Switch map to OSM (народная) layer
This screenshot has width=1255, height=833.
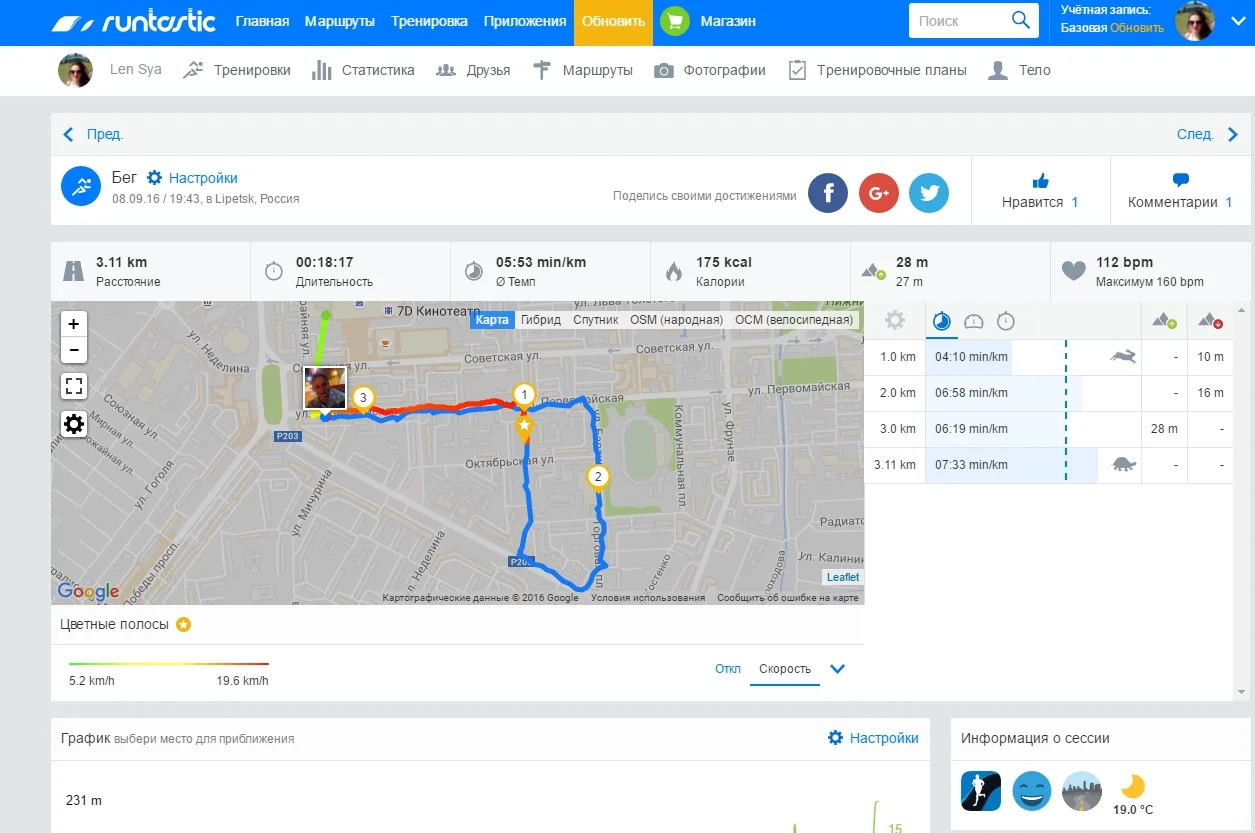tap(676, 320)
